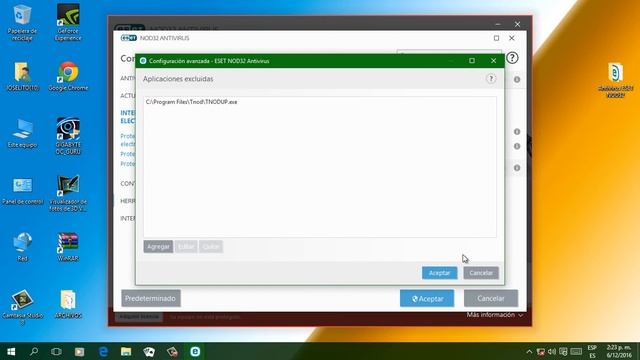
Task: Click Cancelar in the ESET settings window
Action: 491,298
